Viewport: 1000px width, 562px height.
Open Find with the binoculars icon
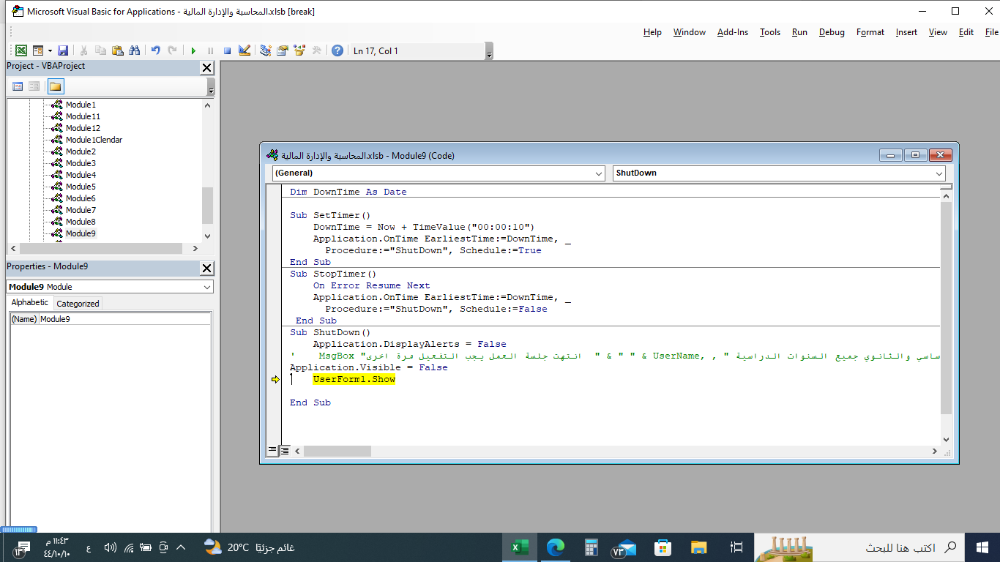(135, 50)
